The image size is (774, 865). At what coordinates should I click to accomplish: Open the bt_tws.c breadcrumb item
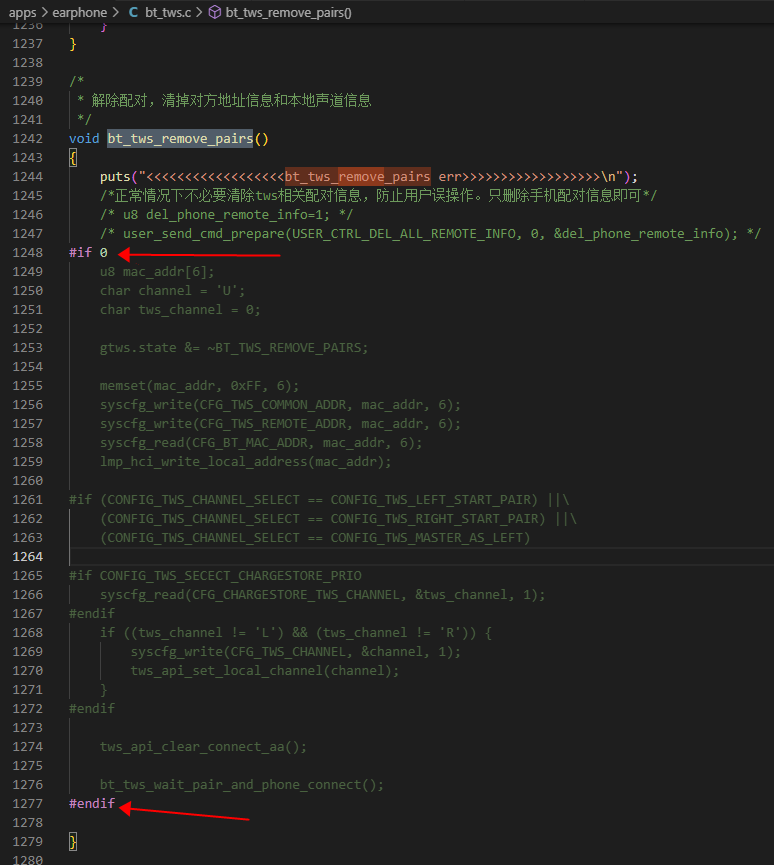tap(168, 12)
